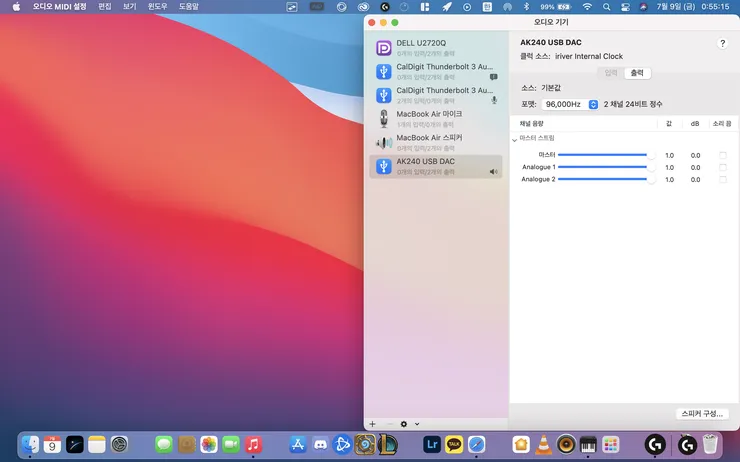Open Lightroom from the Dock
The width and height of the screenshot is (740, 462).
[432, 444]
